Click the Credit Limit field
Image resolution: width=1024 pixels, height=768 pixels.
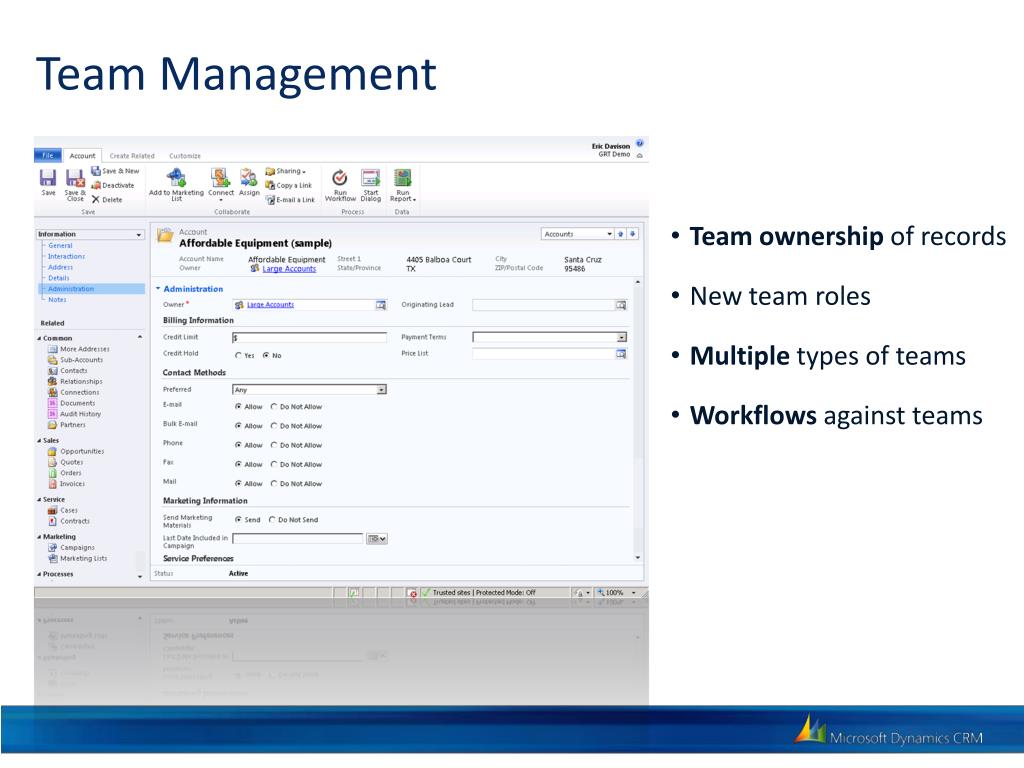[309, 338]
